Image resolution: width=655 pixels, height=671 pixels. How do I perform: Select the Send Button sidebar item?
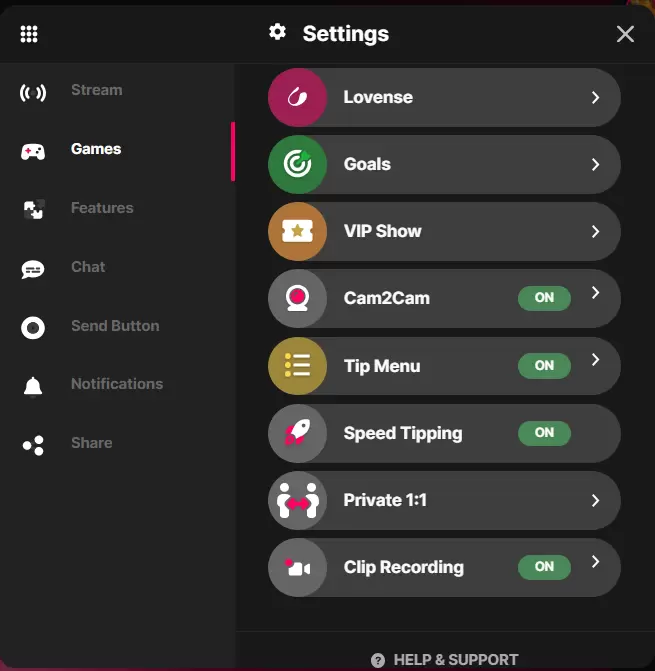[117, 326]
